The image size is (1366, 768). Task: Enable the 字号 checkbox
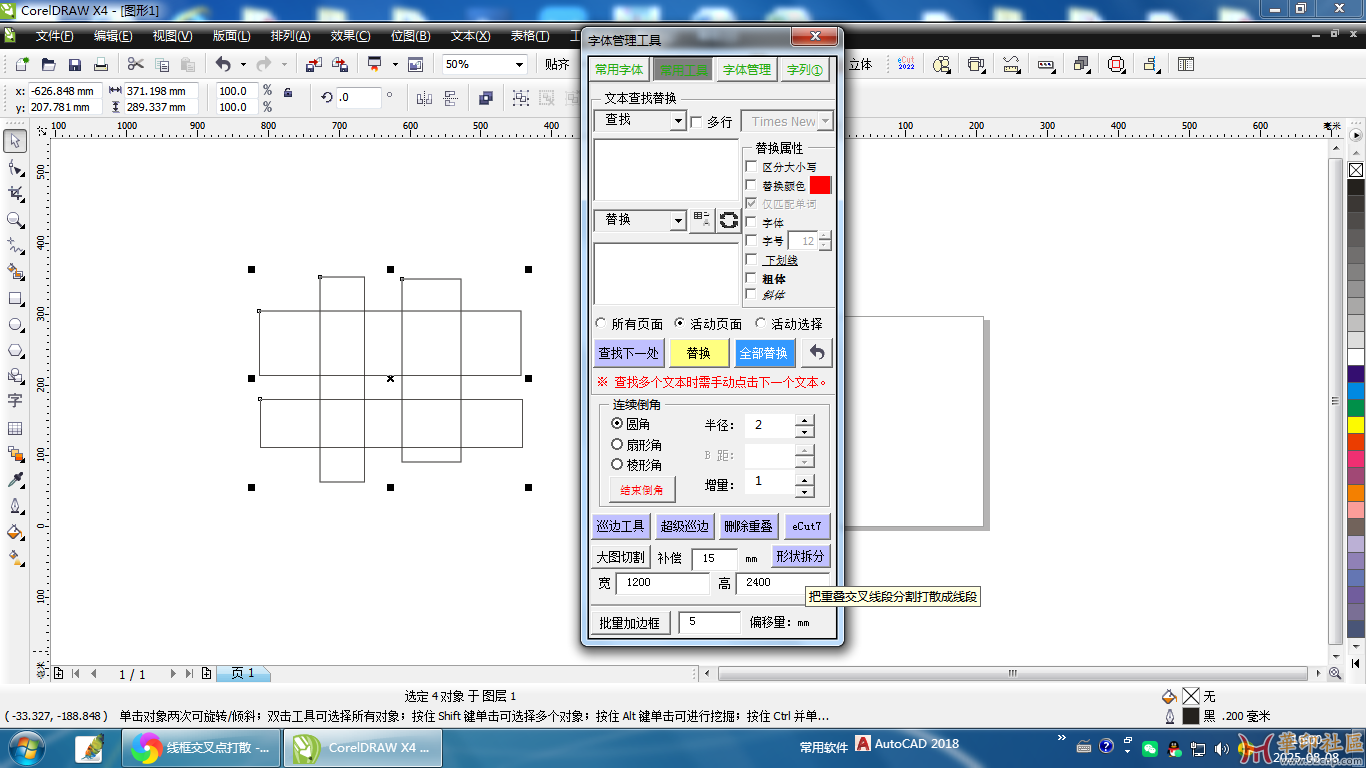(x=751, y=241)
